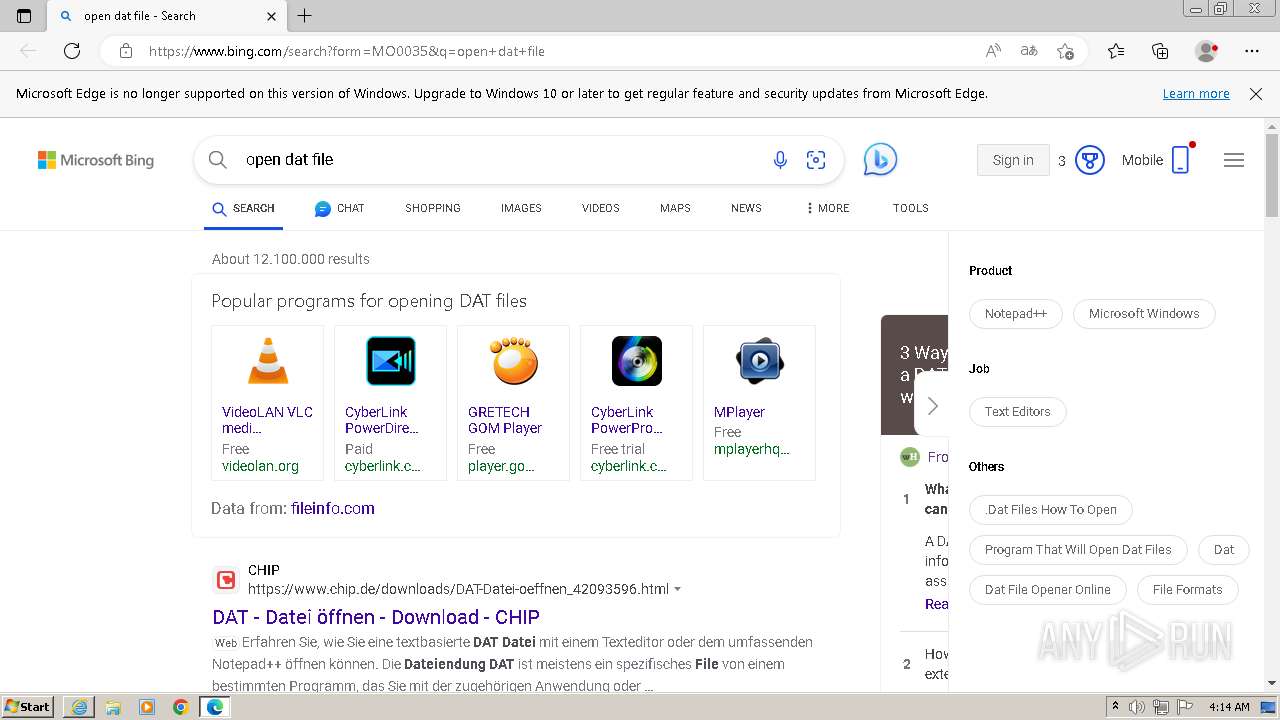Select the GOM Player icon
The height and width of the screenshot is (720, 1280).
[x=514, y=361]
